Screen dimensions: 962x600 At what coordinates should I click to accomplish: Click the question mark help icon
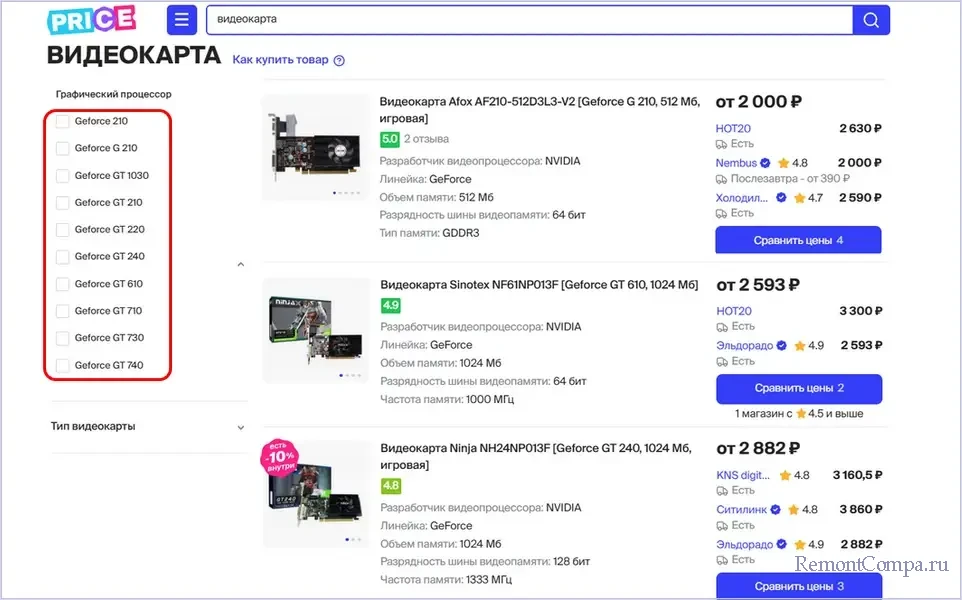point(339,60)
